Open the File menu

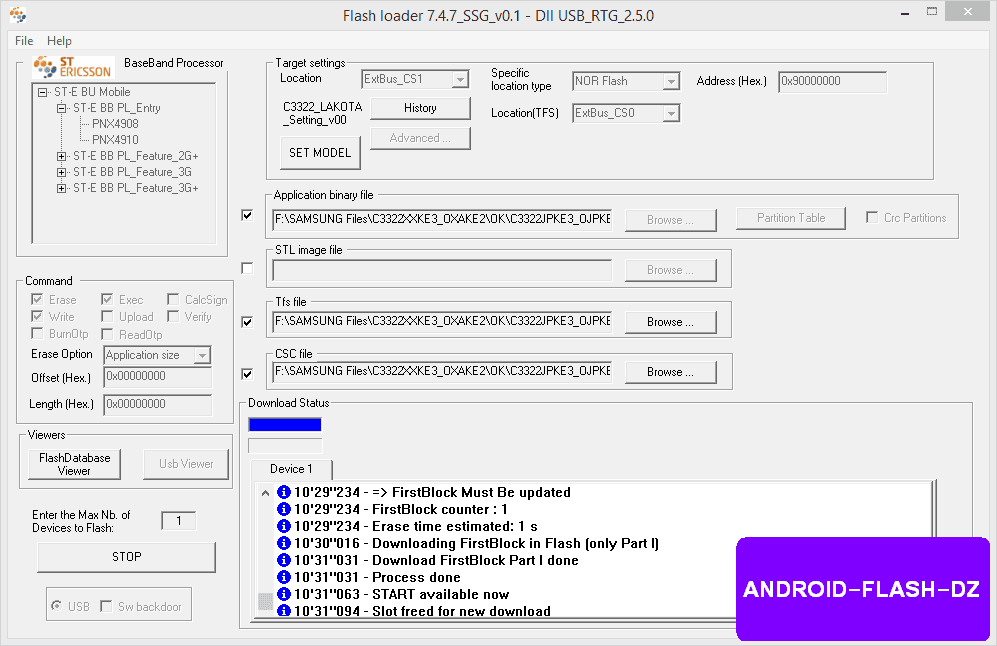click(23, 41)
